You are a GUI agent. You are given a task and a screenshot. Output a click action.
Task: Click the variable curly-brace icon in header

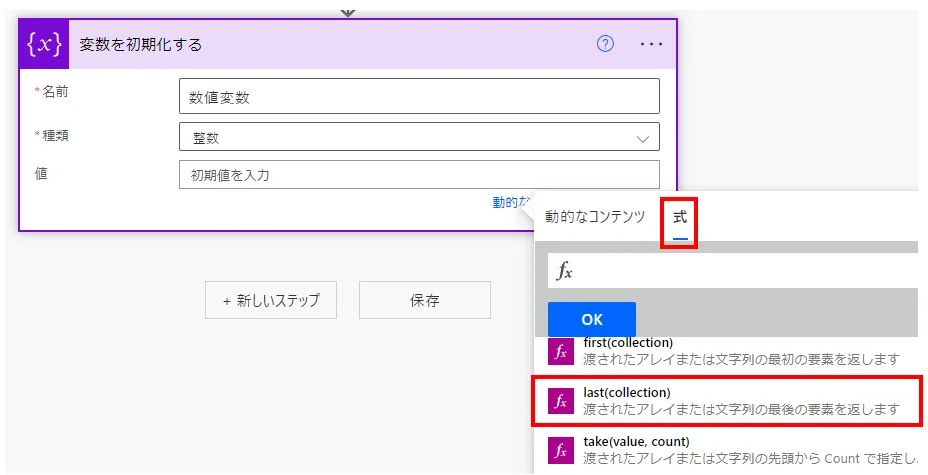(x=46, y=44)
